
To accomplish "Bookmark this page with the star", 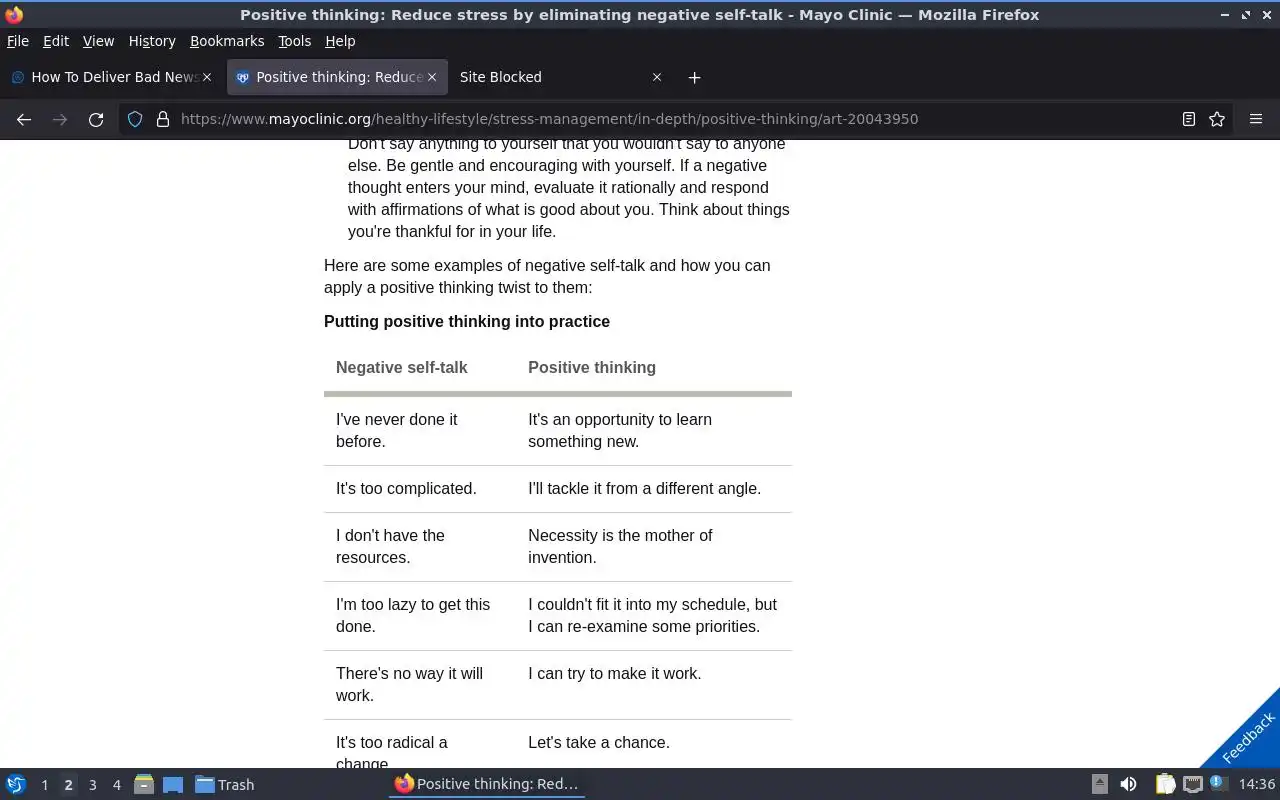I will click(1217, 119).
